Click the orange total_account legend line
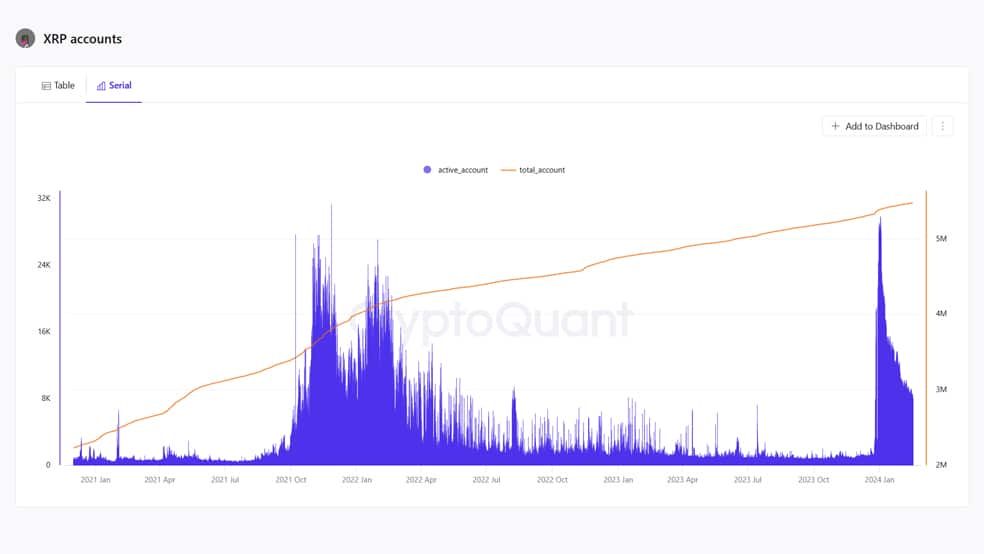This screenshot has width=984, height=554. pyautogui.click(x=508, y=170)
